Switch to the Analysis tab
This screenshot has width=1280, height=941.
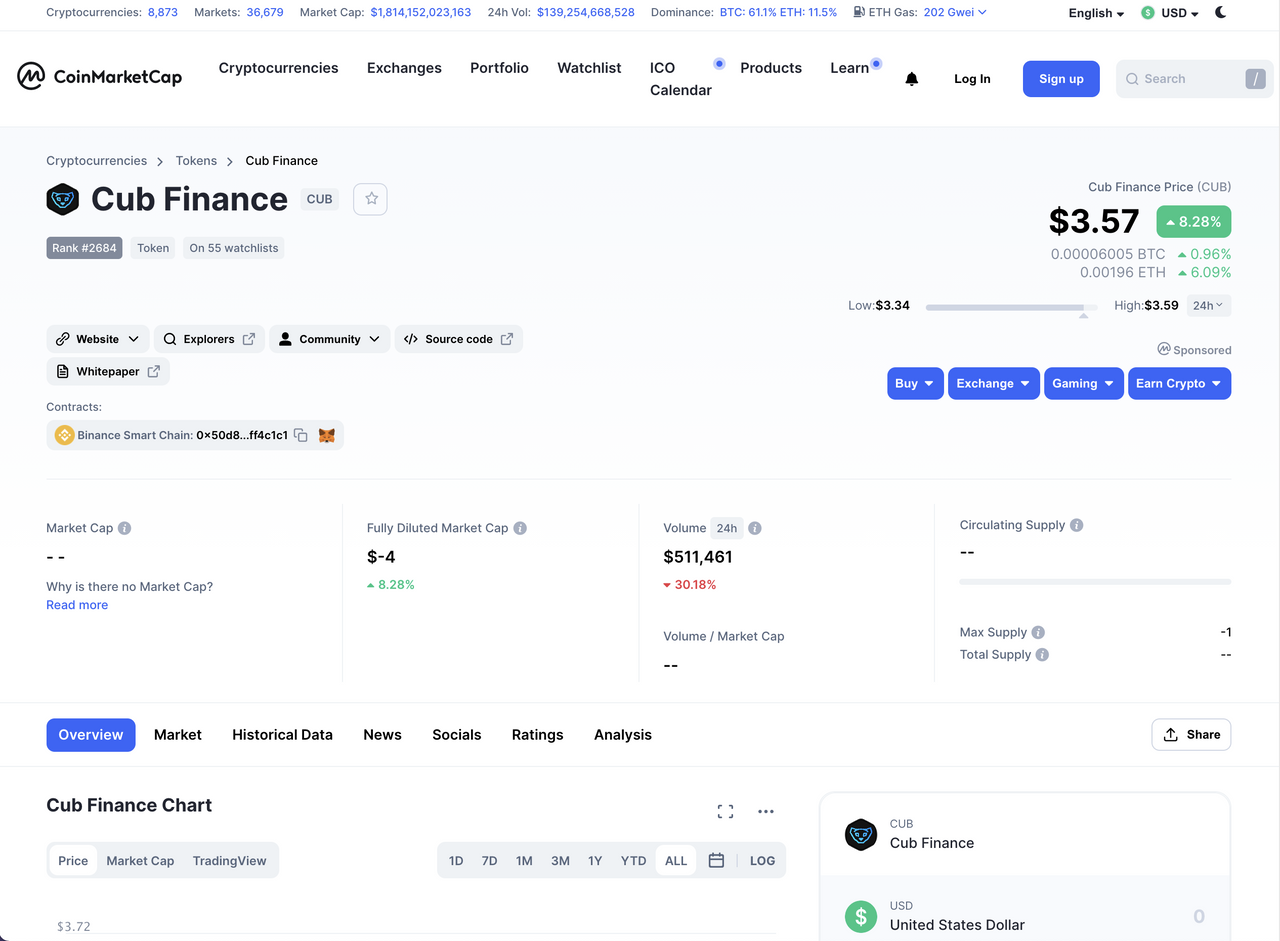tap(623, 734)
